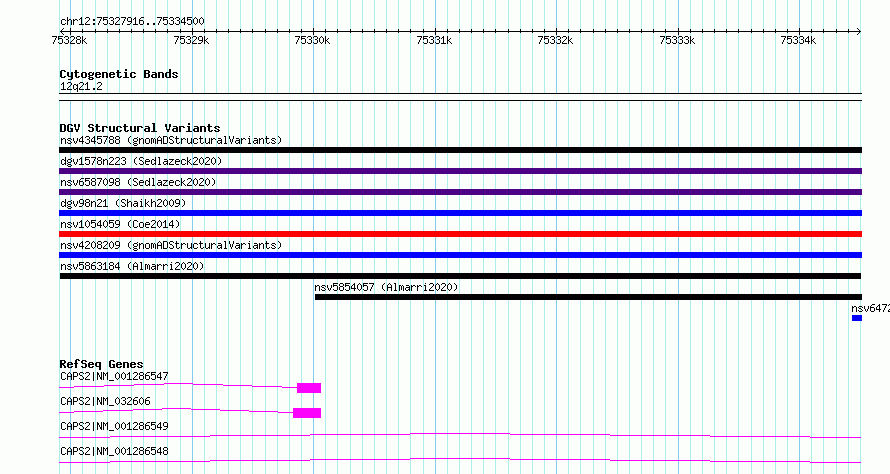Click the small blue nsv6472 variant block
This screenshot has height=474, width=890.
pyautogui.click(x=857, y=318)
